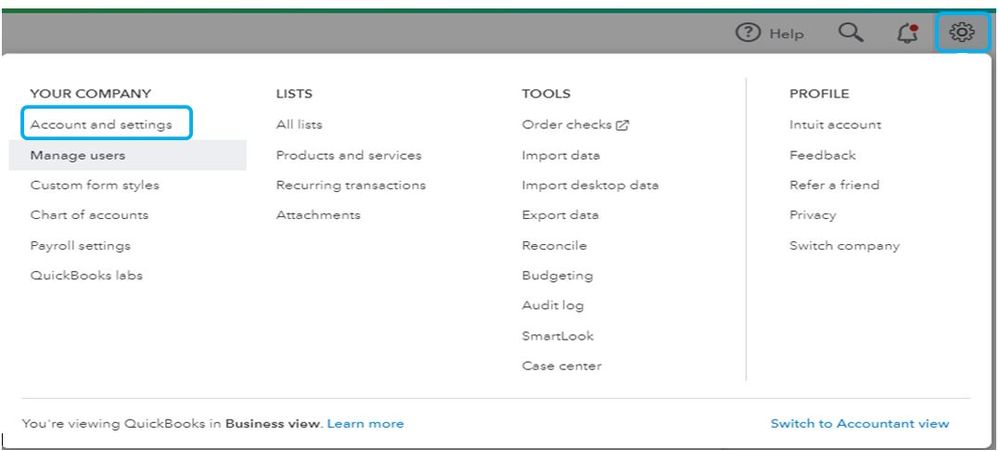Click the external link icon beside Order checks
Image resolution: width=999 pixels, height=451 pixels.
click(x=622, y=125)
